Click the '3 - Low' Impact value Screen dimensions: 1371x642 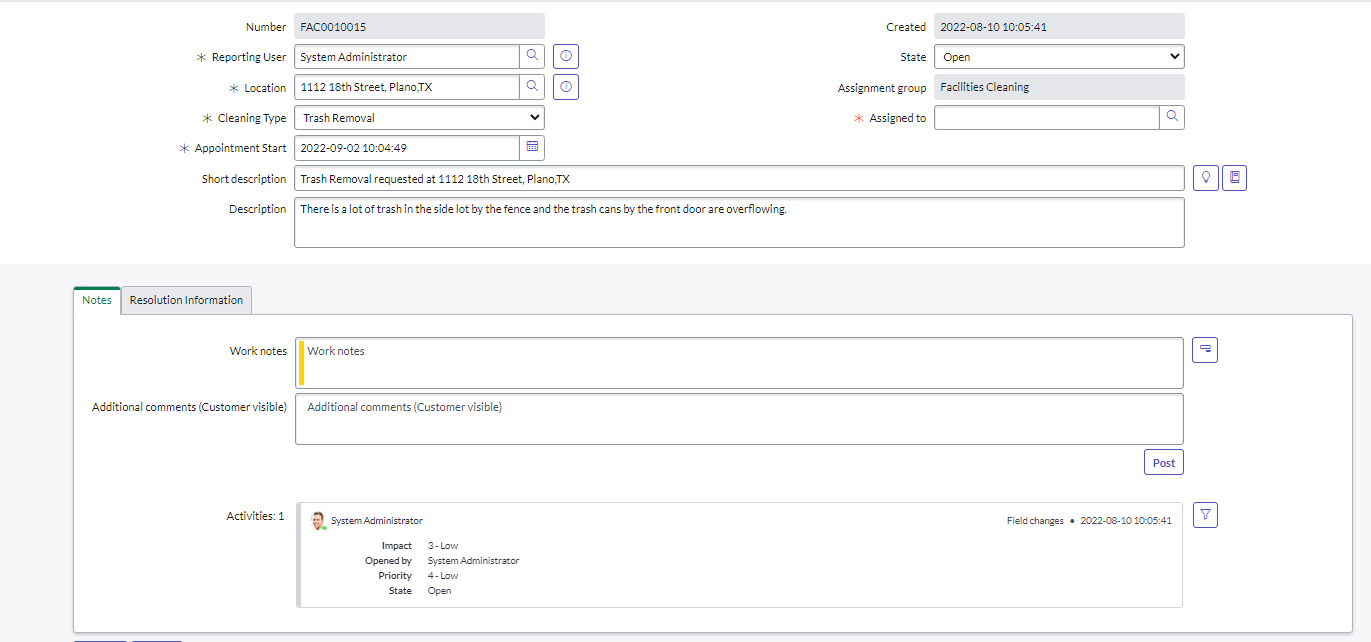(443, 546)
